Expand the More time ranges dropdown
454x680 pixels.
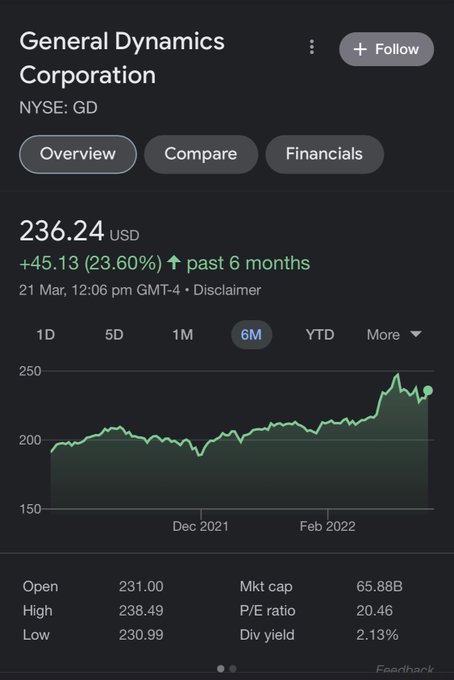point(394,335)
